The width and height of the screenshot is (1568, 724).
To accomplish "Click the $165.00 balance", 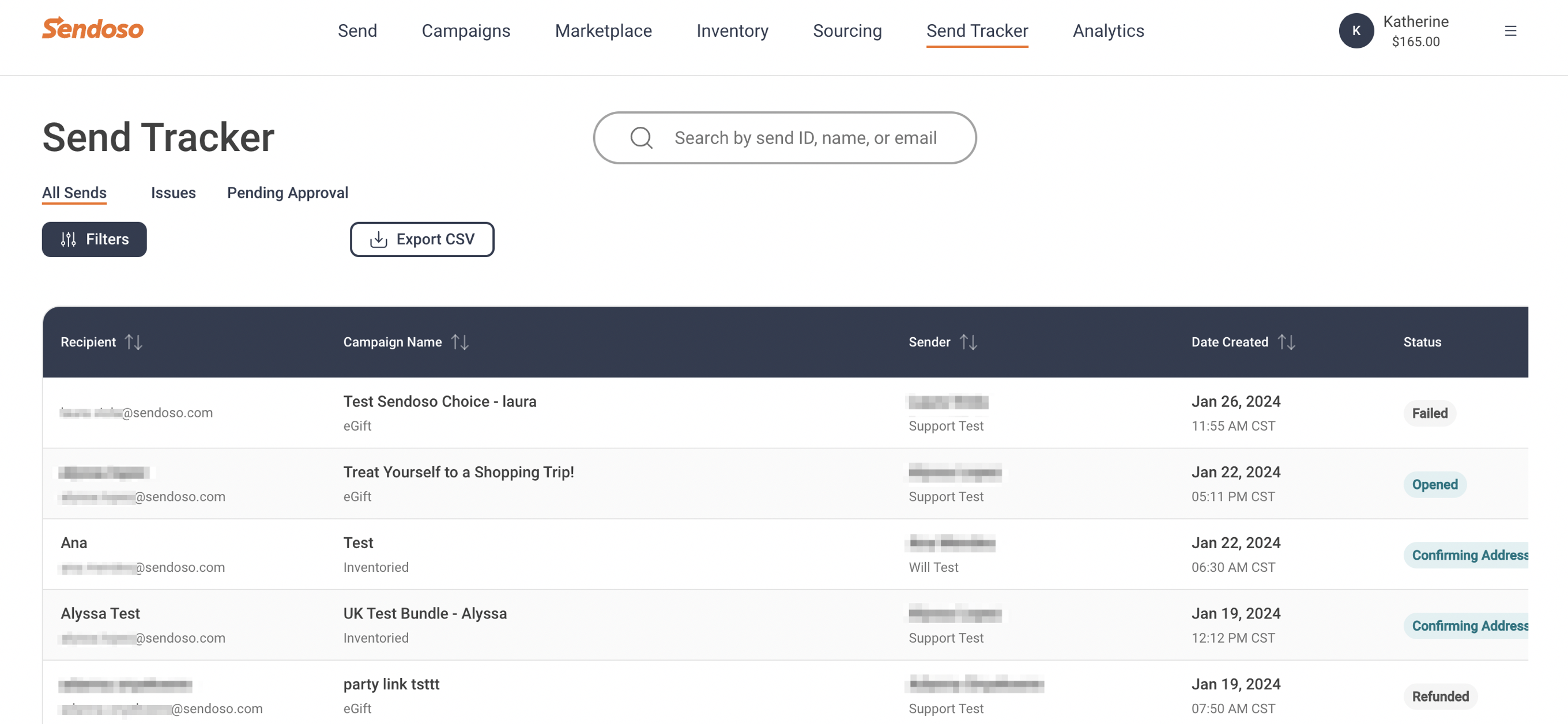I will [1415, 42].
